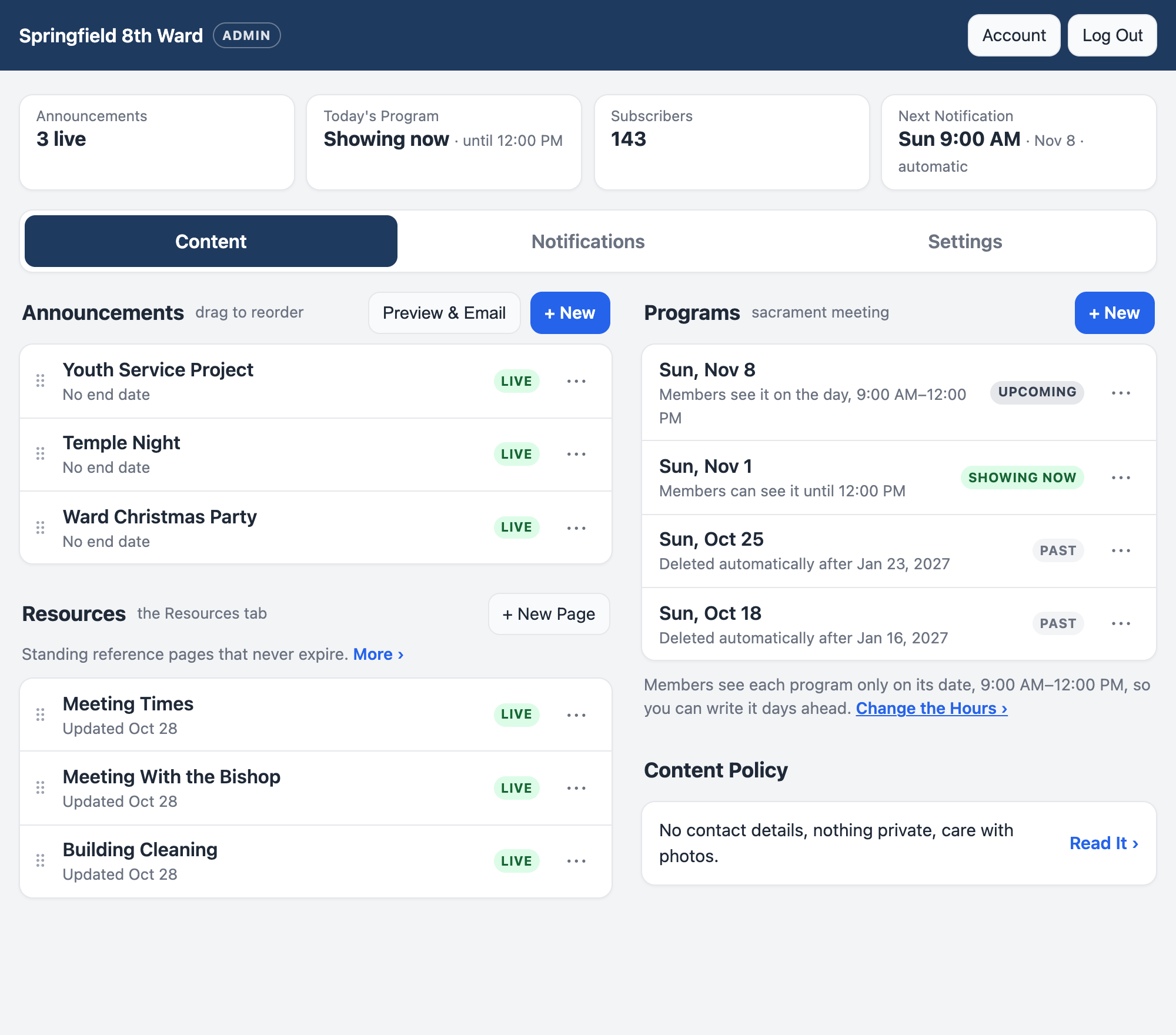Grab the drag handle for Meeting Times
Viewport: 1176px width, 1035px height.
[x=41, y=715]
